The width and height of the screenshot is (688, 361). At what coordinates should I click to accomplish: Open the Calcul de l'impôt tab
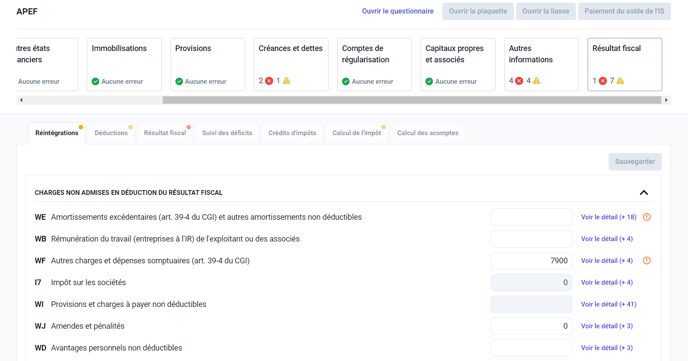coord(357,133)
